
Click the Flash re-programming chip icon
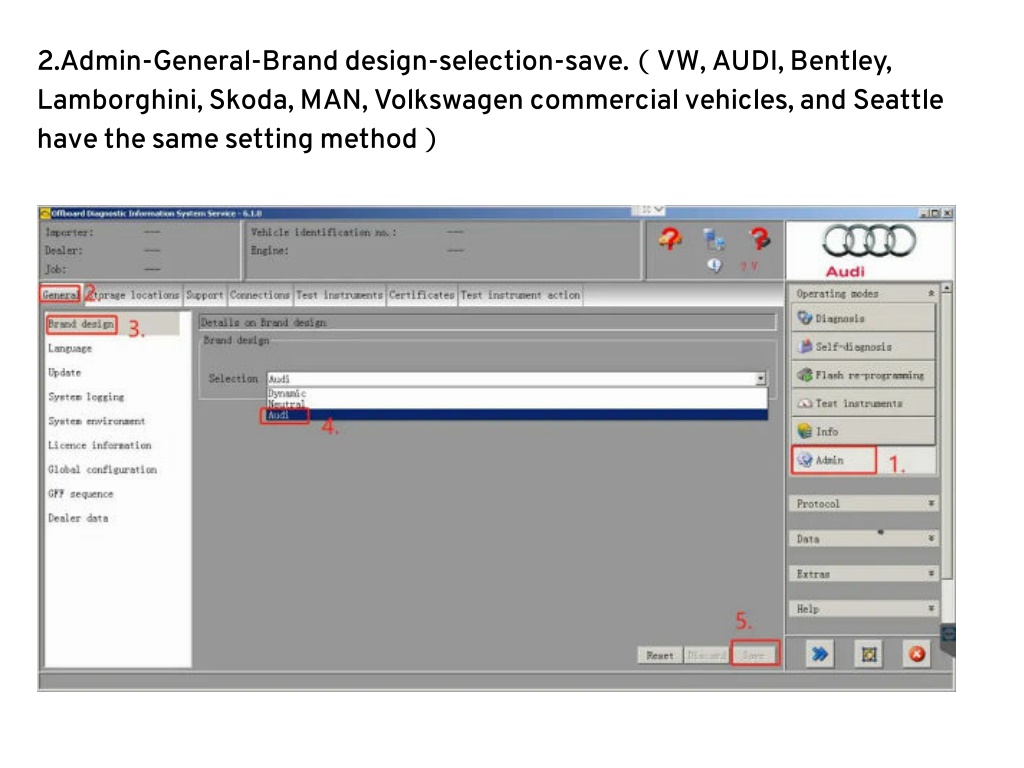coord(805,375)
